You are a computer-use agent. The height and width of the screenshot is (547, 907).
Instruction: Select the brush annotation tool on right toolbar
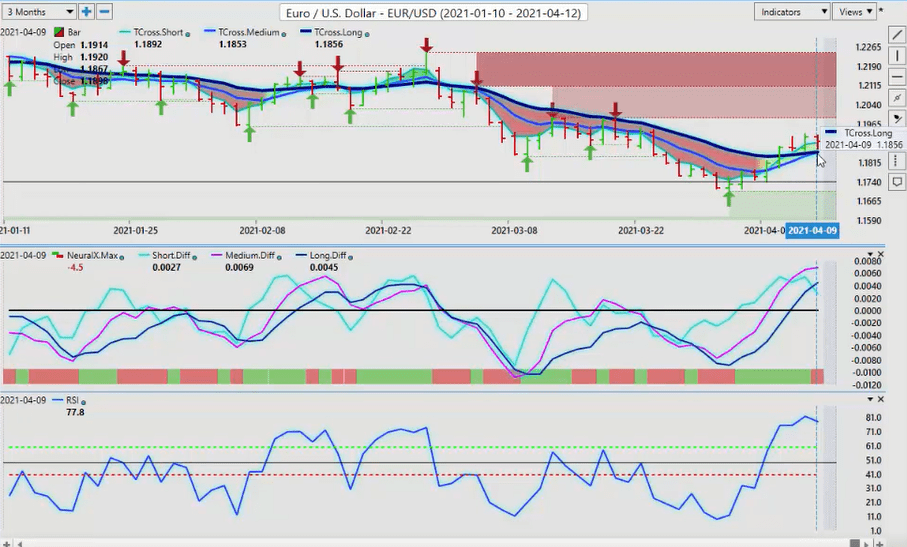point(897,118)
